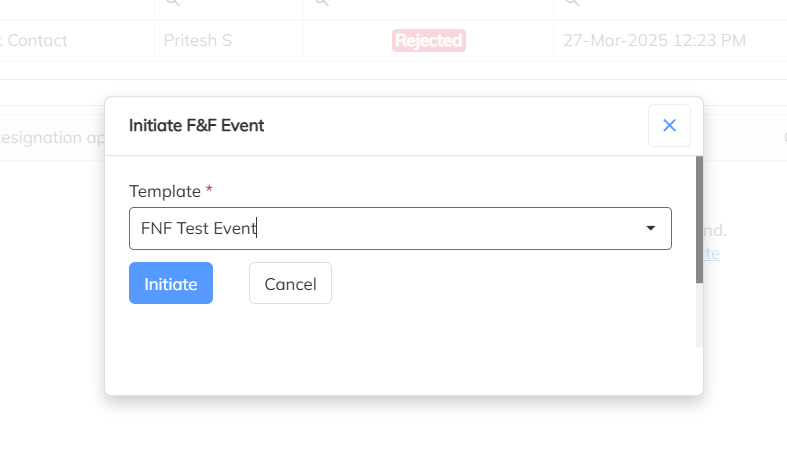The height and width of the screenshot is (471, 787).
Task: Click the resignation text behind the dialog
Action: pos(52,138)
